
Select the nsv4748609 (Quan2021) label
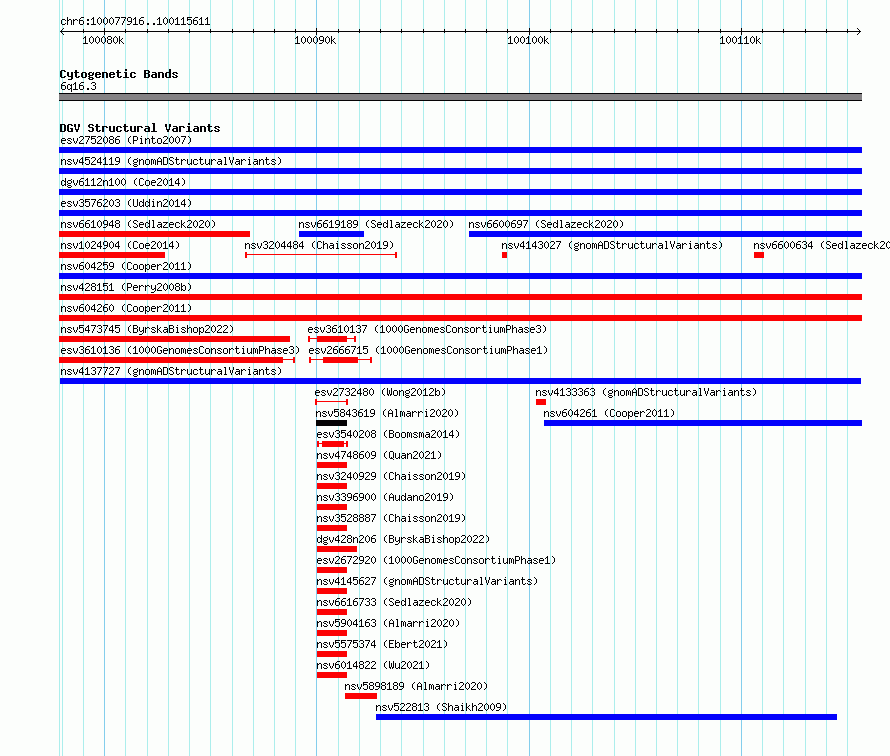pos(379,455)
